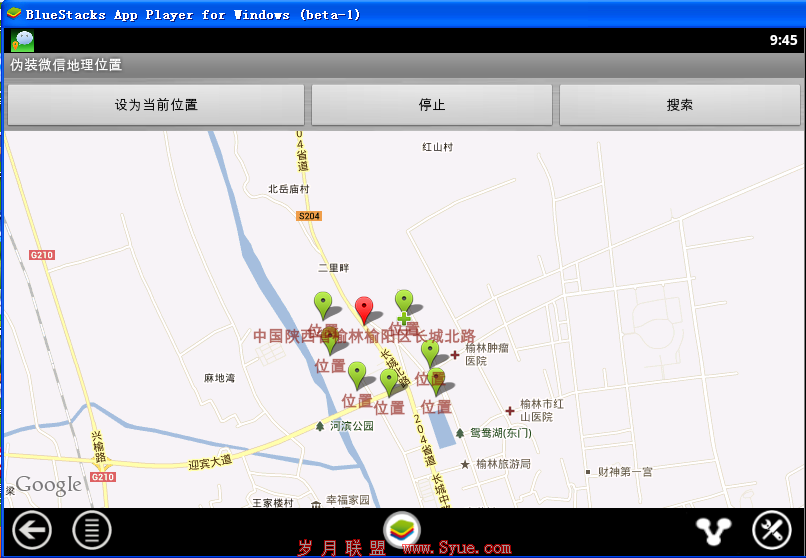
Task: Click the 麻地湾 map label
Action: click(x=219, y=378)
